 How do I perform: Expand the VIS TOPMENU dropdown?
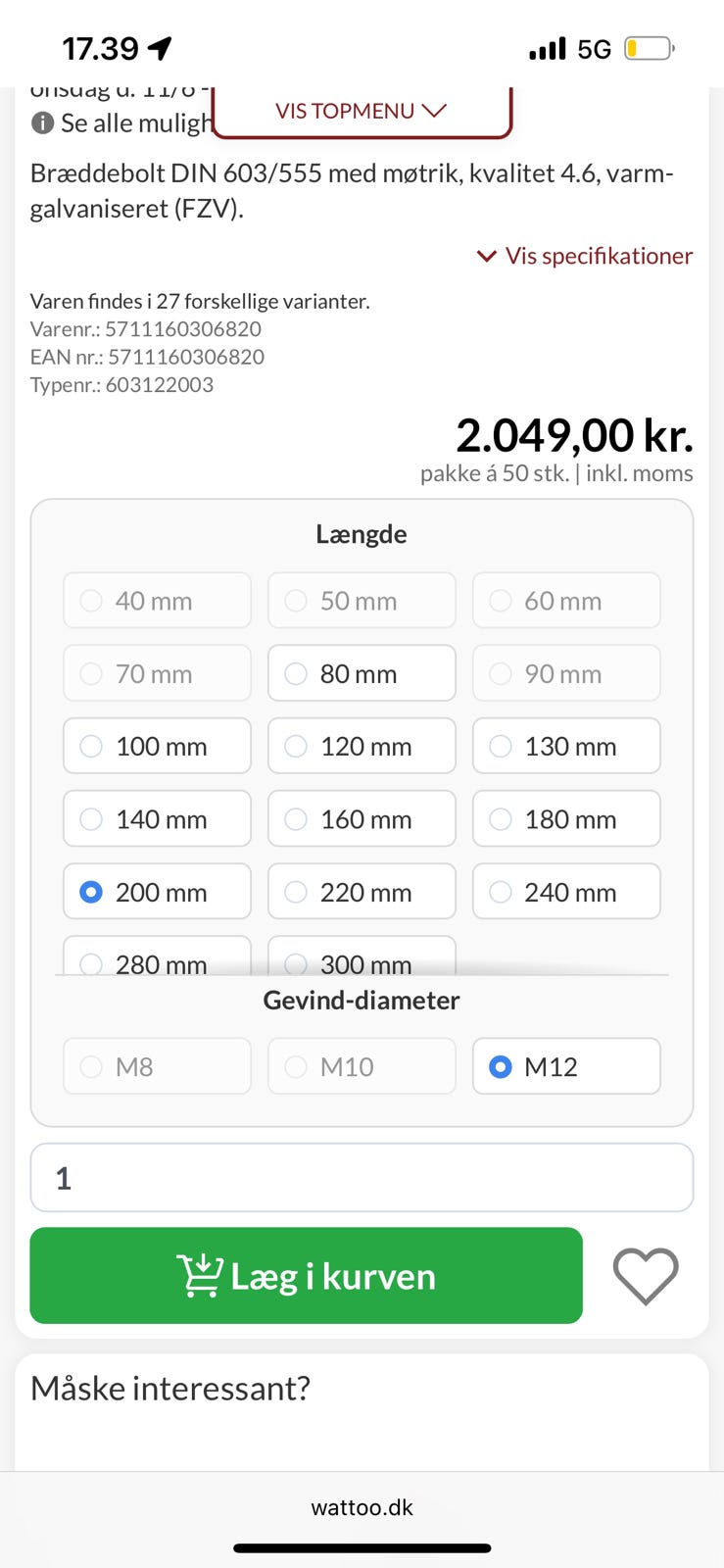tap(361, 111)
